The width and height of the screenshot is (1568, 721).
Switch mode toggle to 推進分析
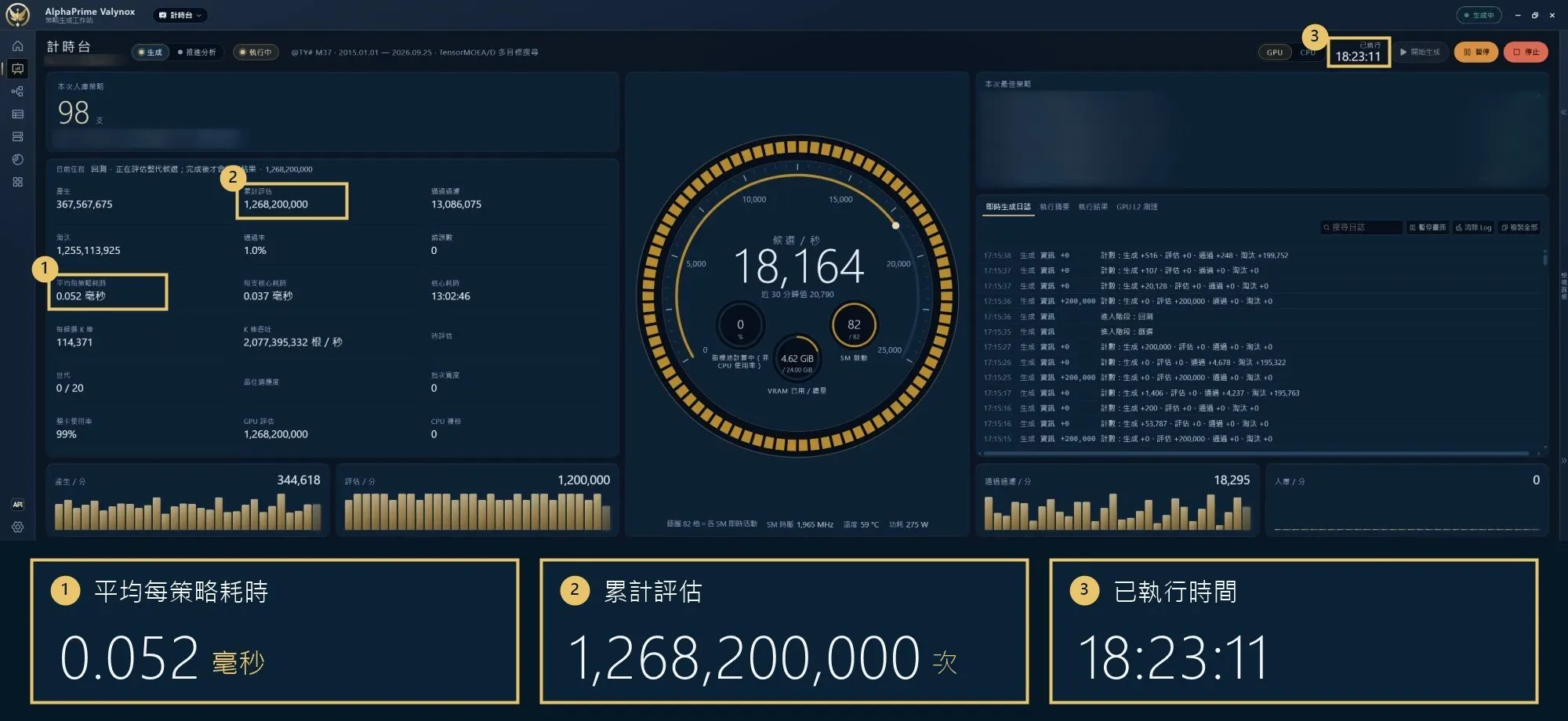coord(197,53)
